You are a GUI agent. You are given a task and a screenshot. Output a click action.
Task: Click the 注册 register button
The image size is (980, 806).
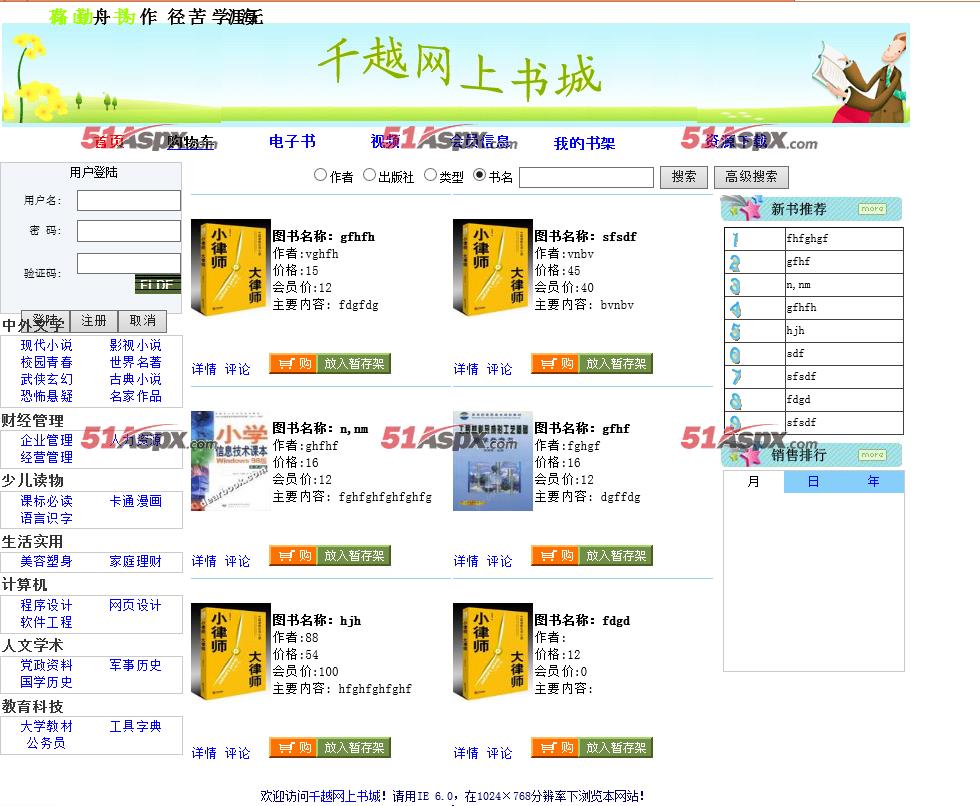tap(94, 321)
